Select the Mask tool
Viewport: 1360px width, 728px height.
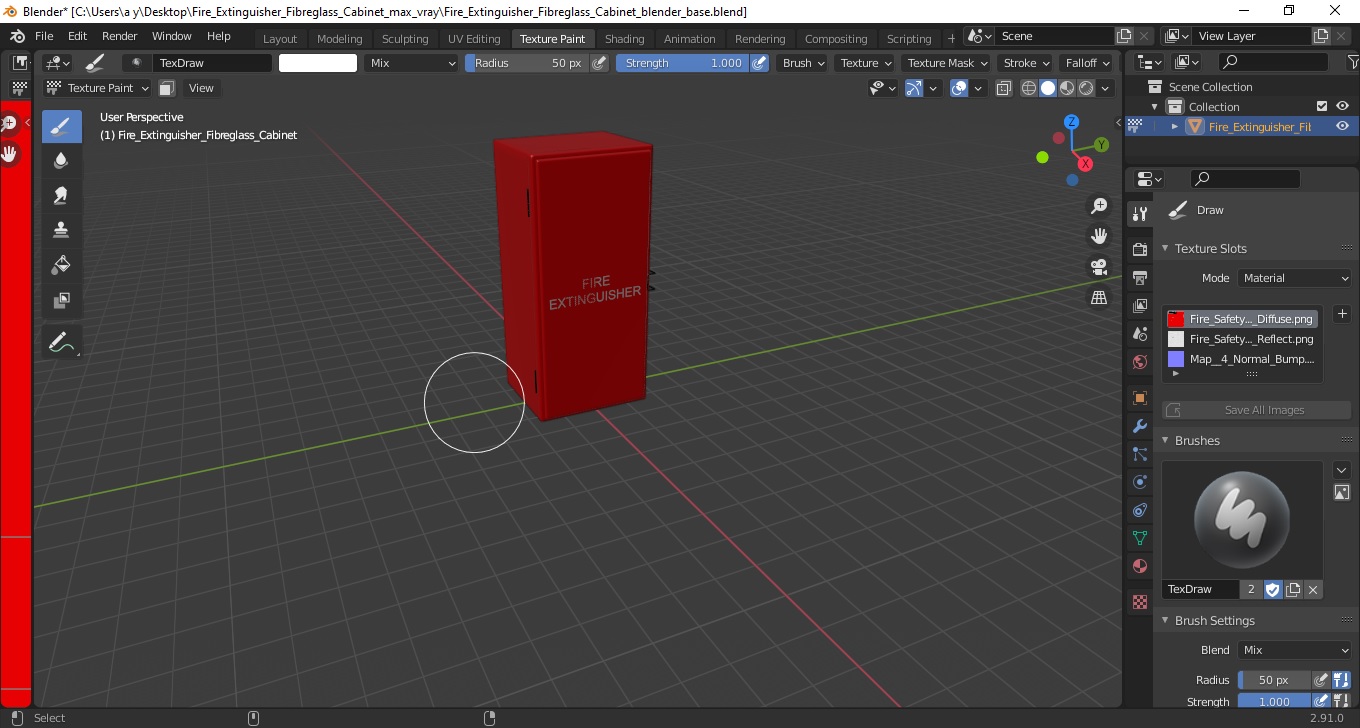click(62, 300)
